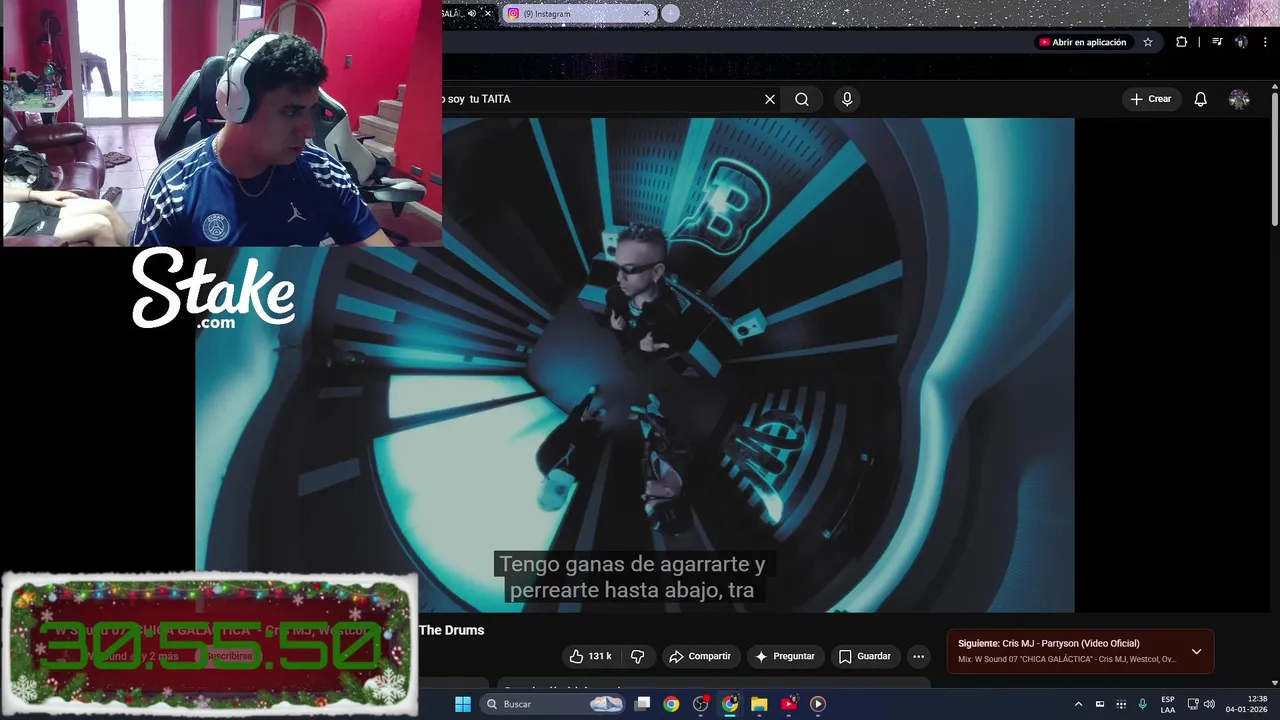Click the Compartir share button

700,656
